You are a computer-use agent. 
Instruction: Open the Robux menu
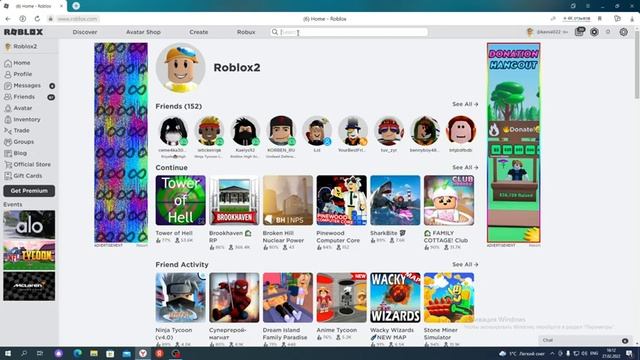click(246, 32)
